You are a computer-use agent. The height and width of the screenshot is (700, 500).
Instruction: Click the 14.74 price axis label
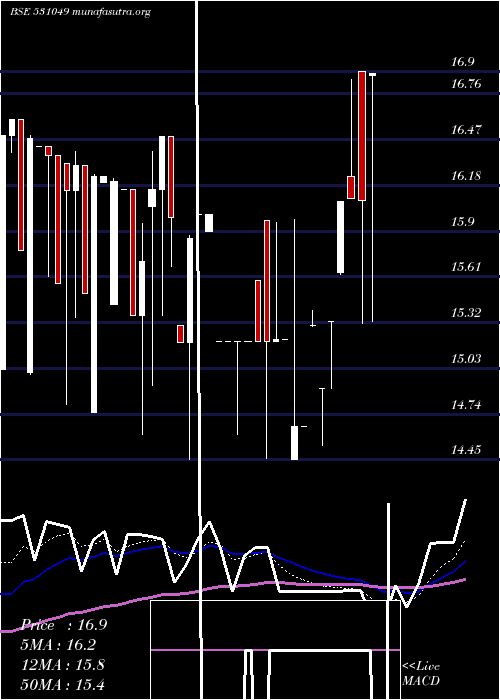coord(466,405)
